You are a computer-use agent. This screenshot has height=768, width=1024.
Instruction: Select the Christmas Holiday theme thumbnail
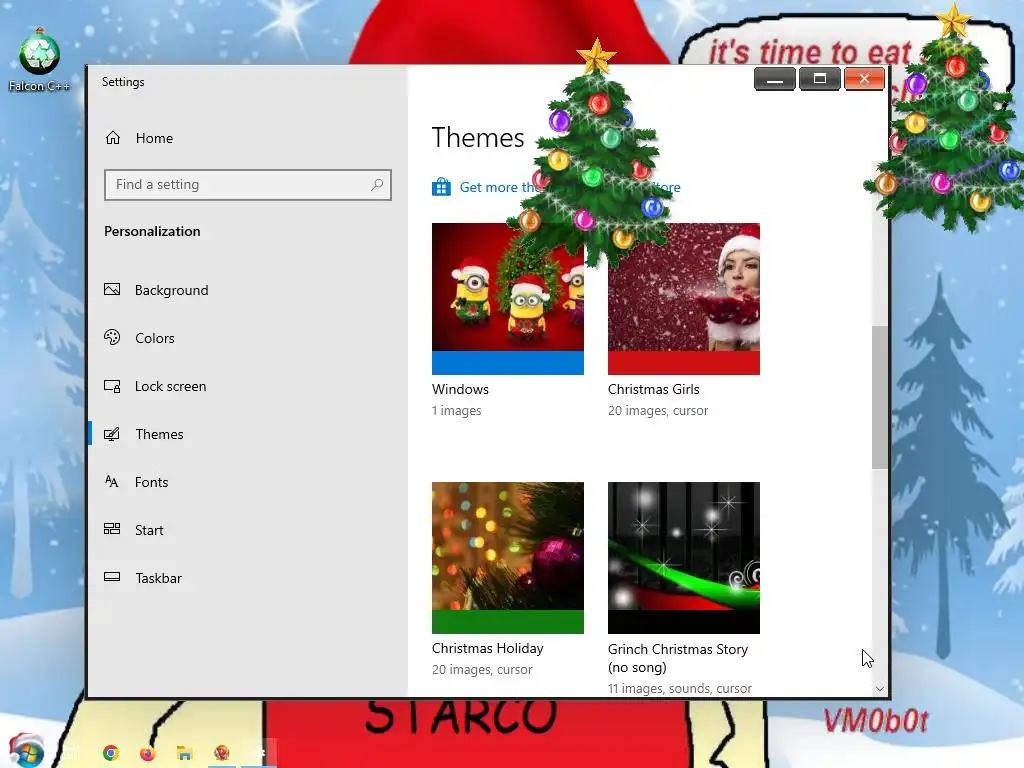(x=507, y=558)
